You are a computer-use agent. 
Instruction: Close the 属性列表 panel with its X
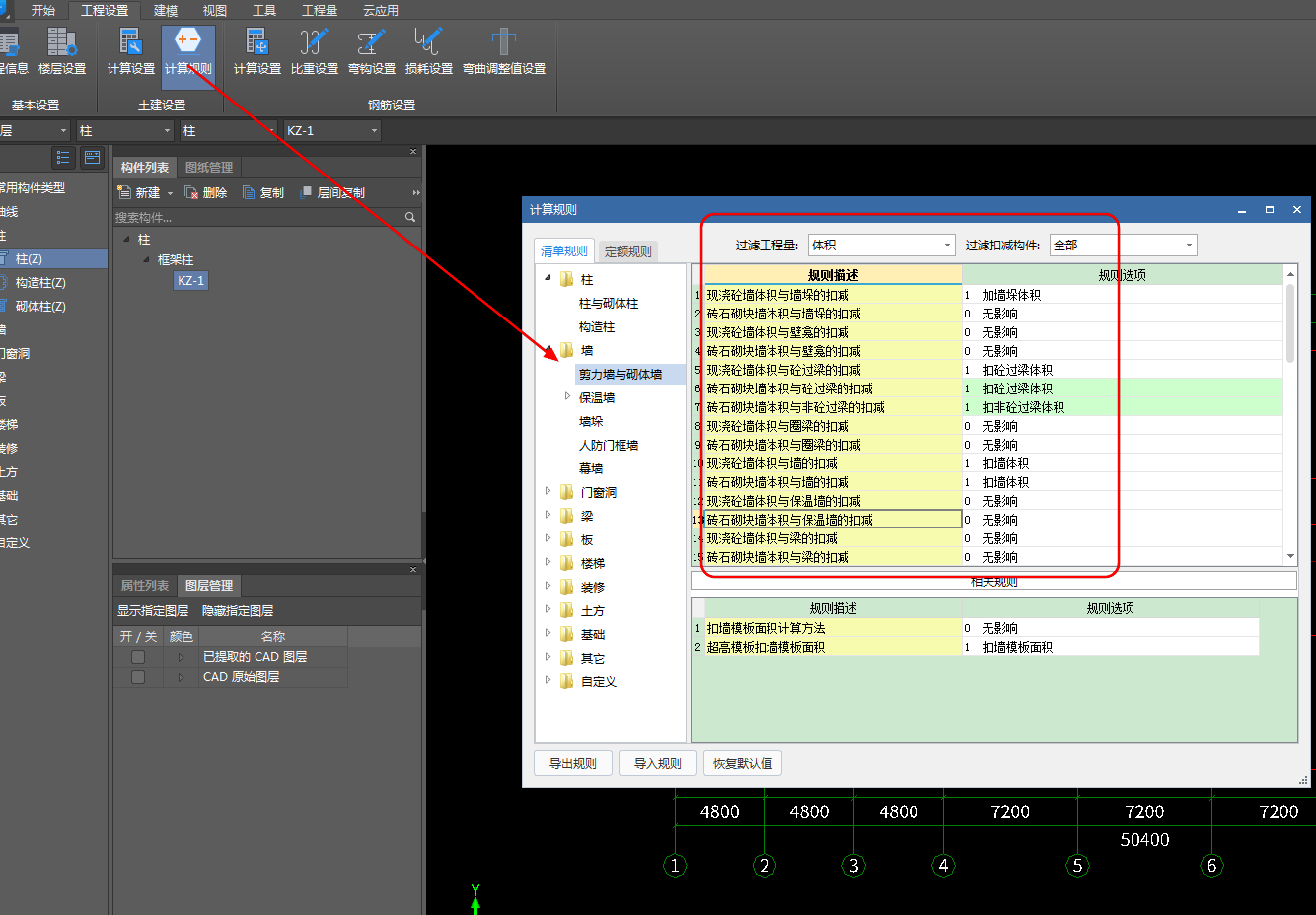click(x=413, y=570)
